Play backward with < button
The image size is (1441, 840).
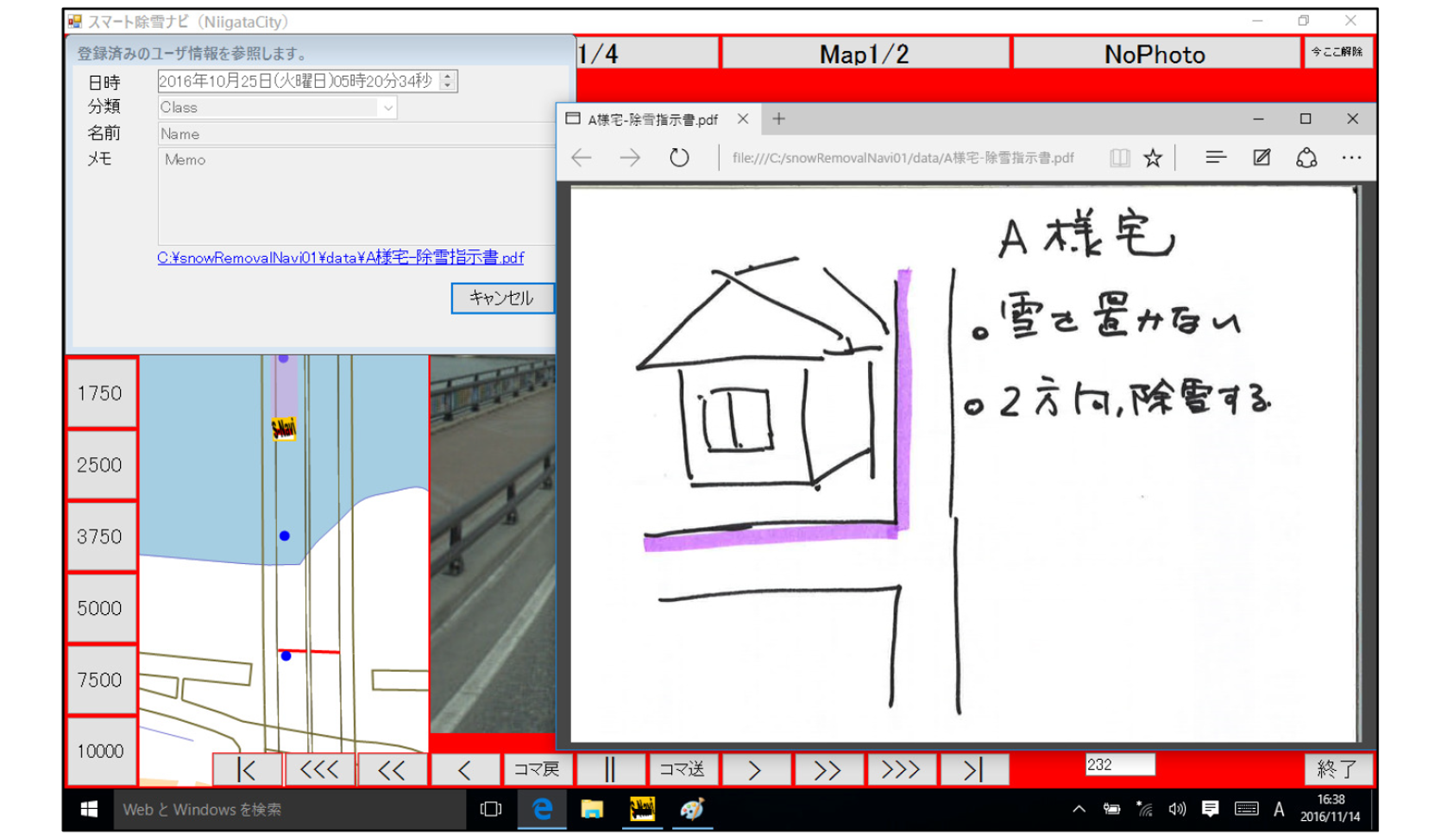[464, 769]
